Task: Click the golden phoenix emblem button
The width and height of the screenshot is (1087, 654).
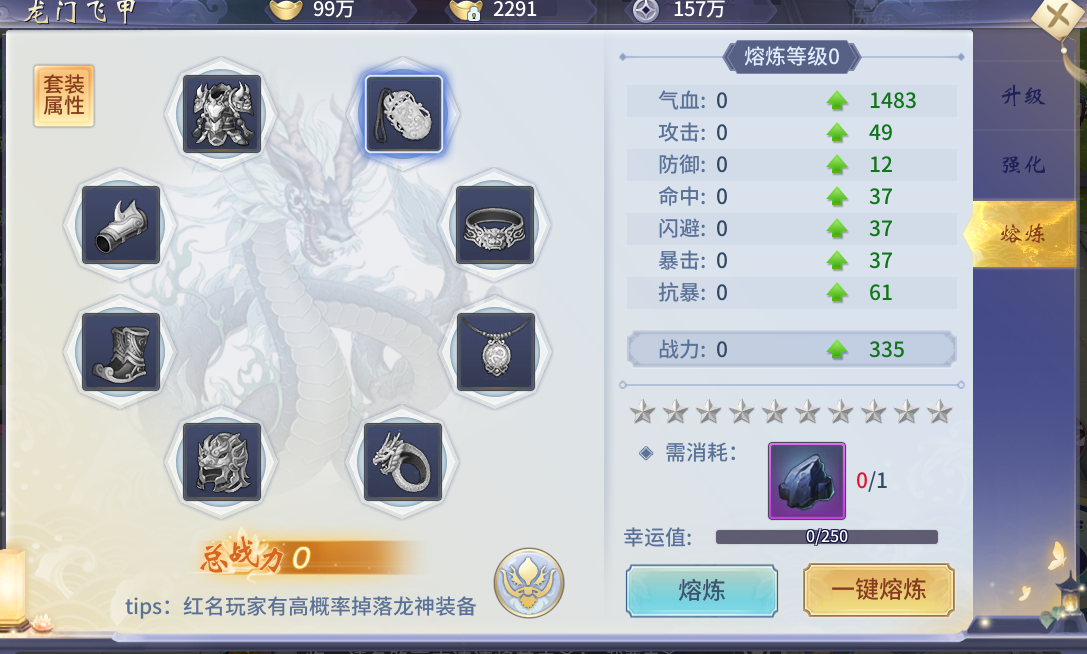Action: (x=529, y=583)
